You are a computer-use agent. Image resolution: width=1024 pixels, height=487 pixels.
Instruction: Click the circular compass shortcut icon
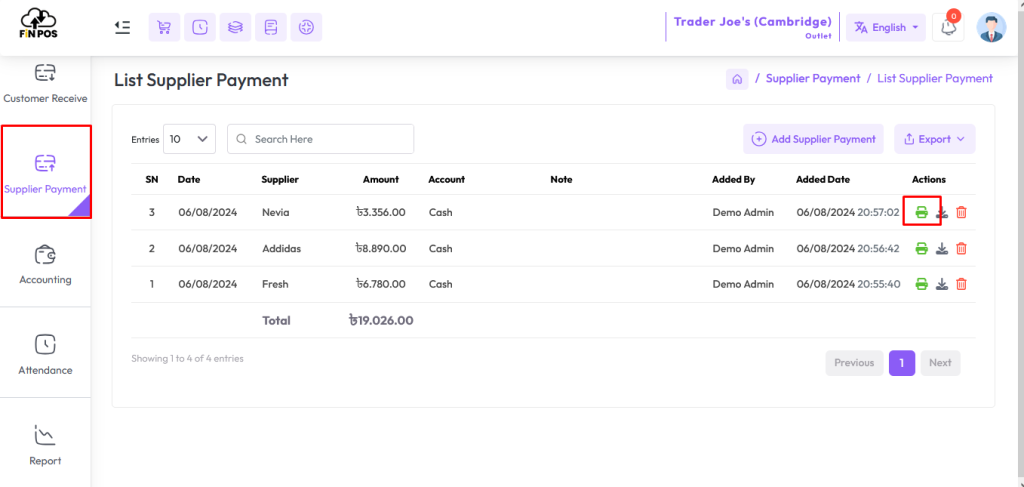click(306, 27)
